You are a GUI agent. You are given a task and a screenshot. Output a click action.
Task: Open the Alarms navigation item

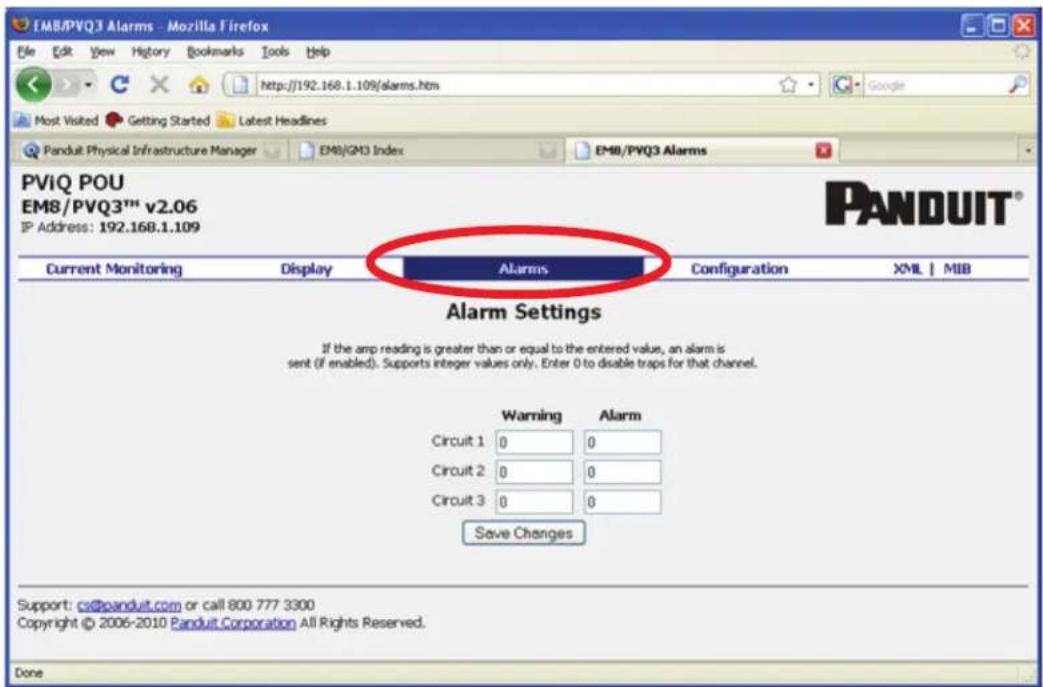(523, 269)
